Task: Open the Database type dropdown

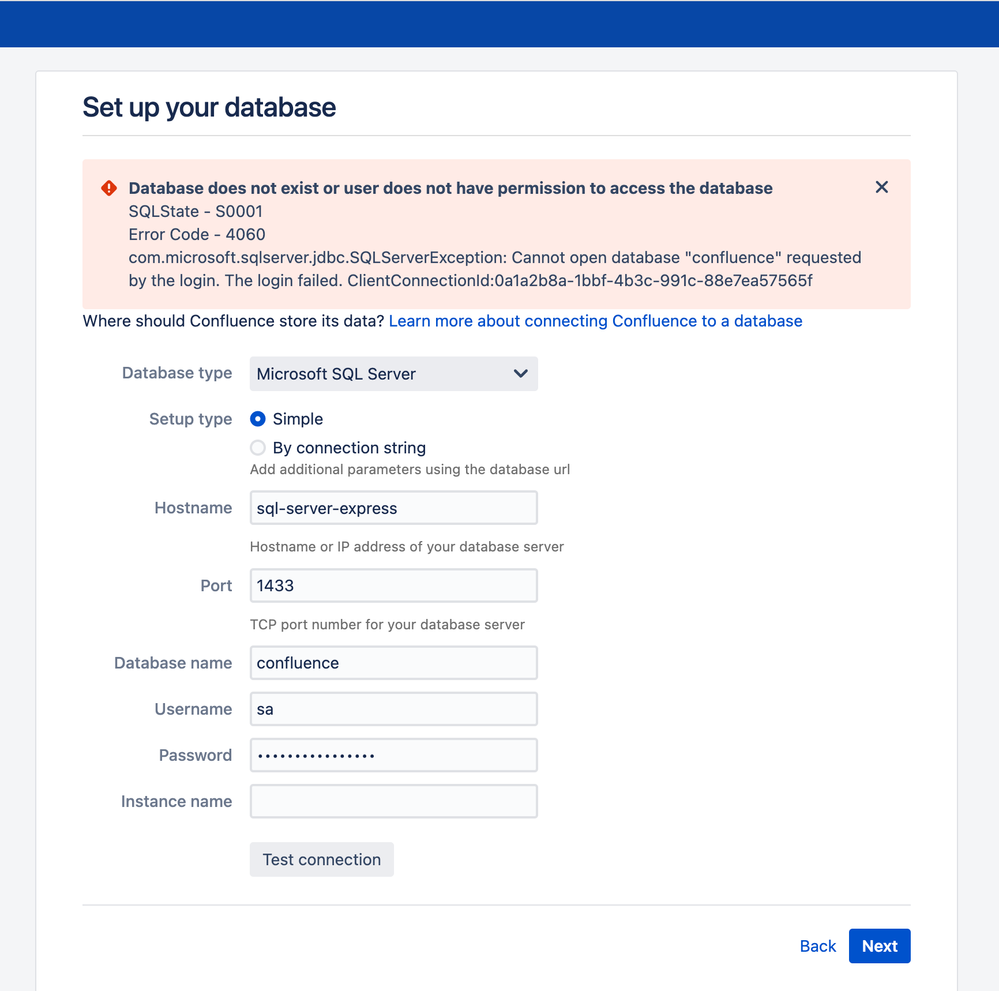Action: (x=393, y=373)
